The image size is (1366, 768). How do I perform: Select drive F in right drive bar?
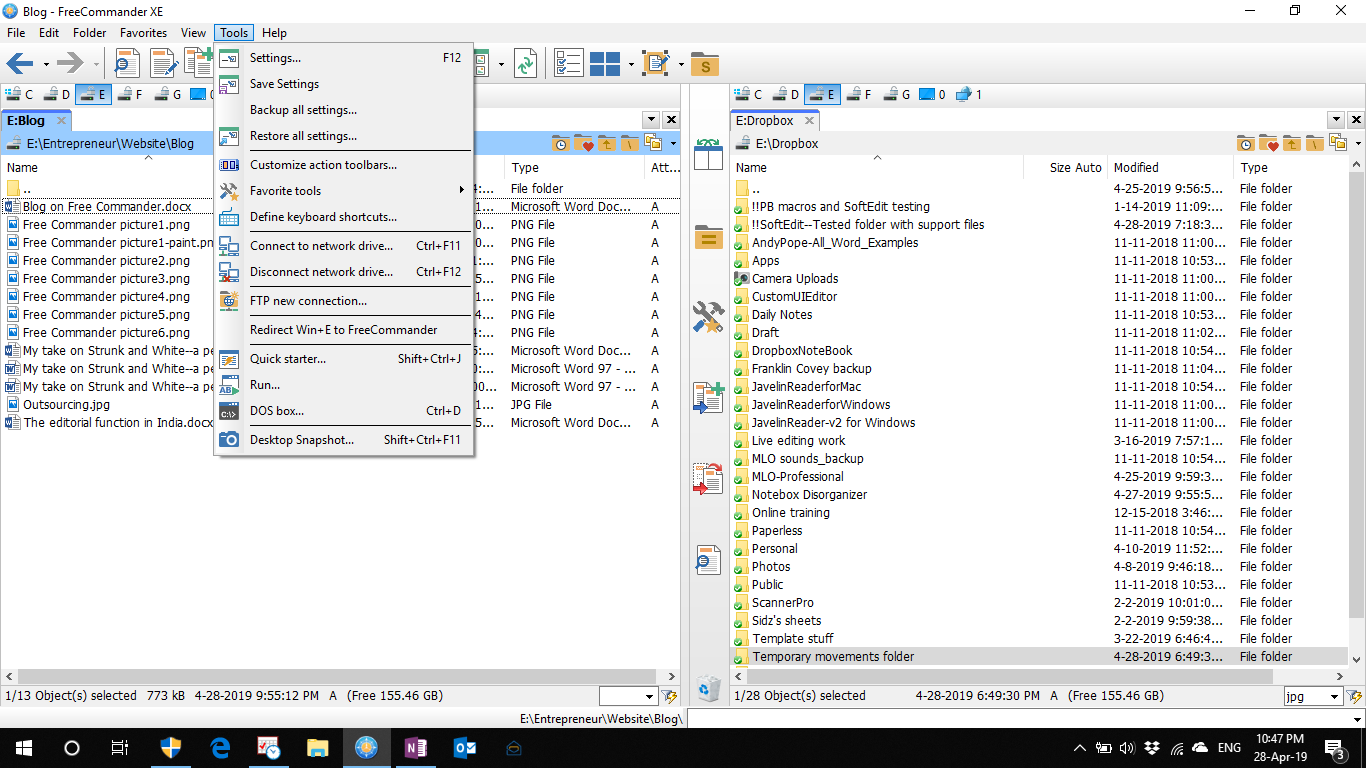859,94
